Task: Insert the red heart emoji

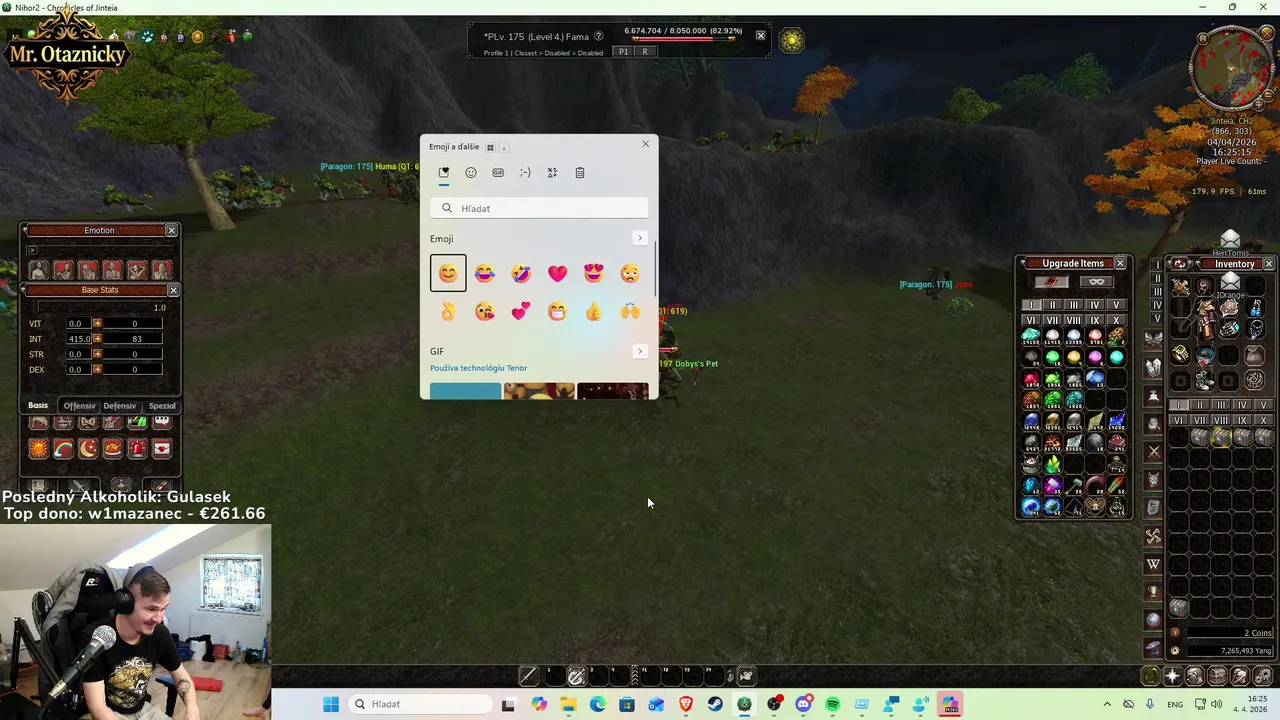Action: [557, 273]
